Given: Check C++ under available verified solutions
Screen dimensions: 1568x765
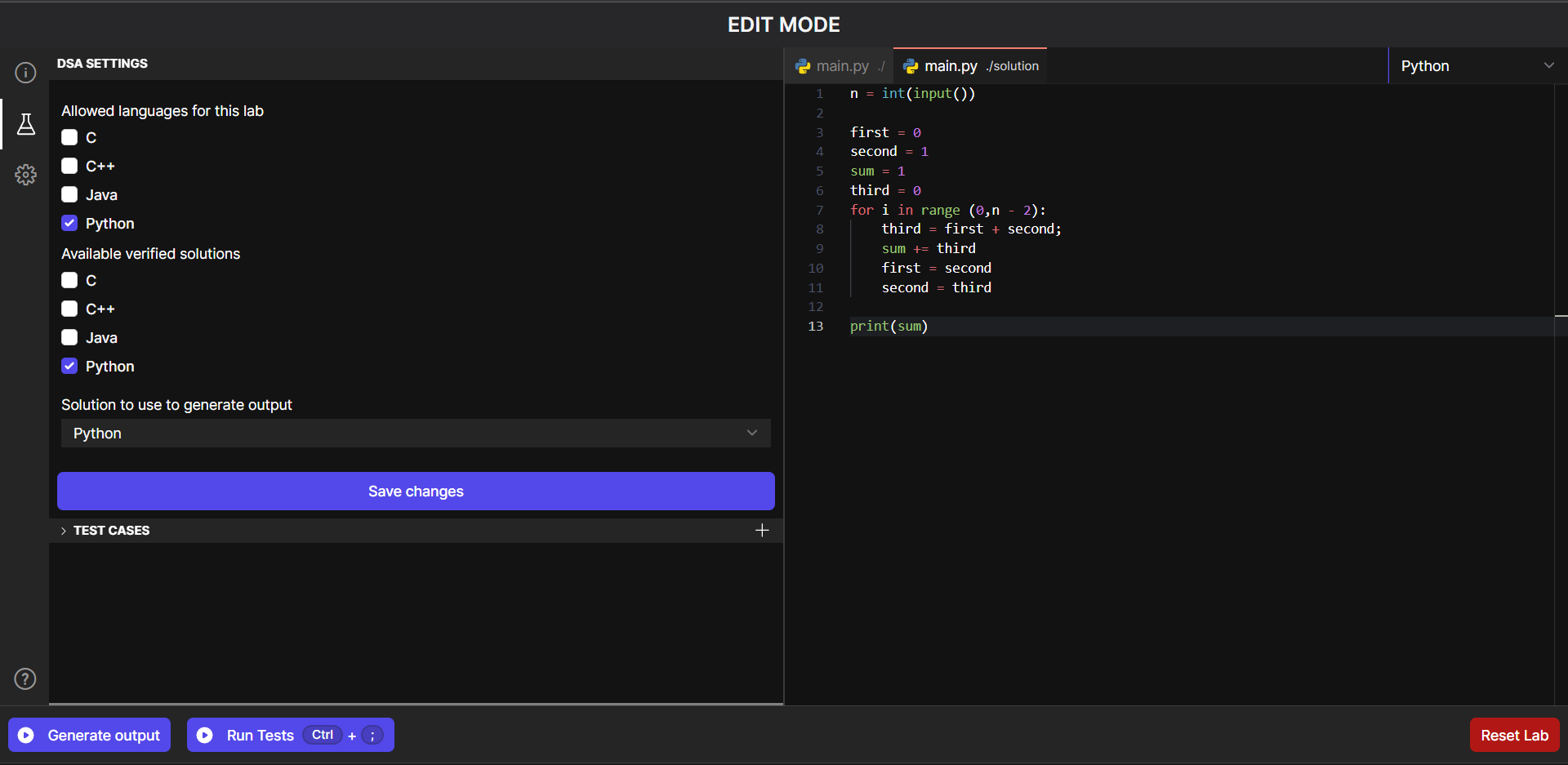Looking at the screenshot, I should [x=69, y=309].
